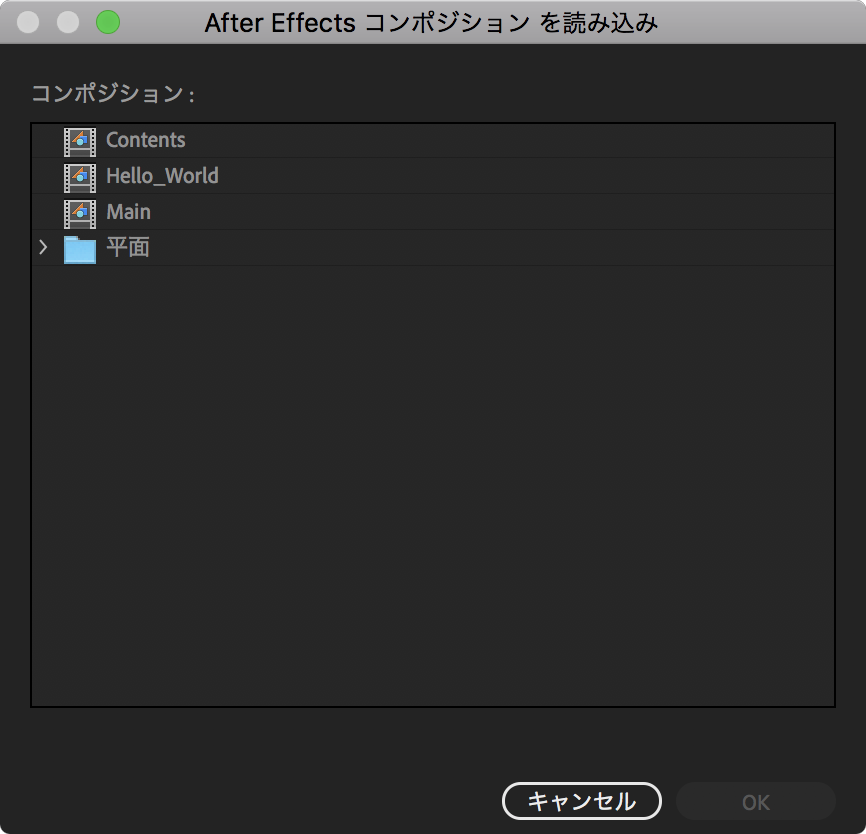866x834 pixels.
Task: Select the Contents composition name
Action: (146, 140)
